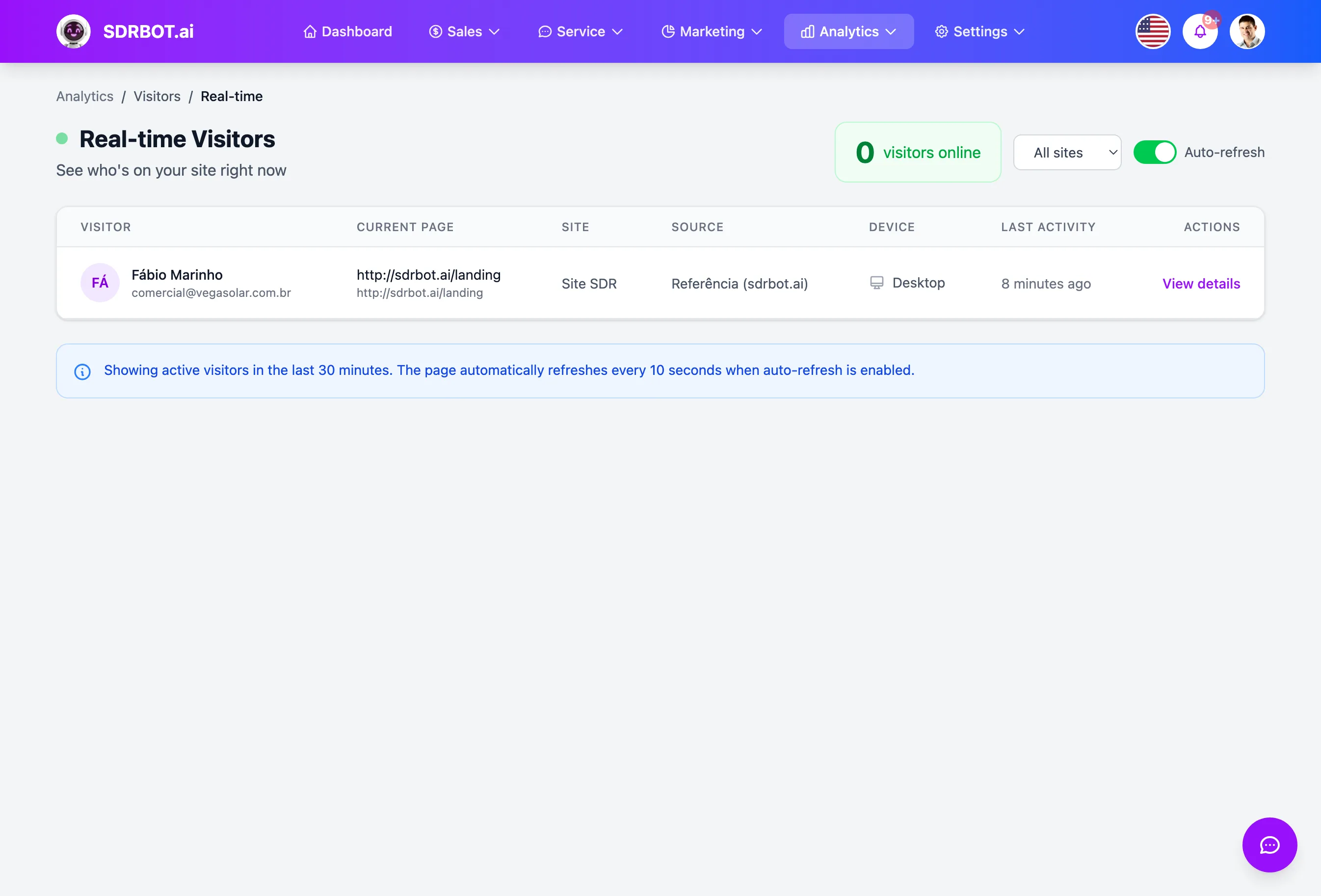
Task: Expand the Sales menu chevron
Action: coord(494,32)
